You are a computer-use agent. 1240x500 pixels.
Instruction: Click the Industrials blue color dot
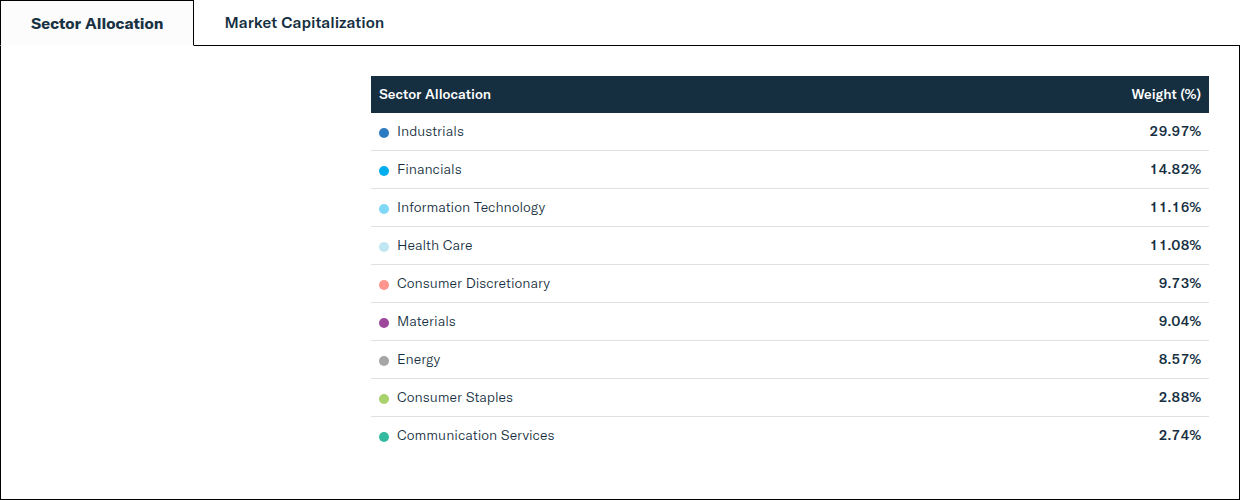coord(384,133)
